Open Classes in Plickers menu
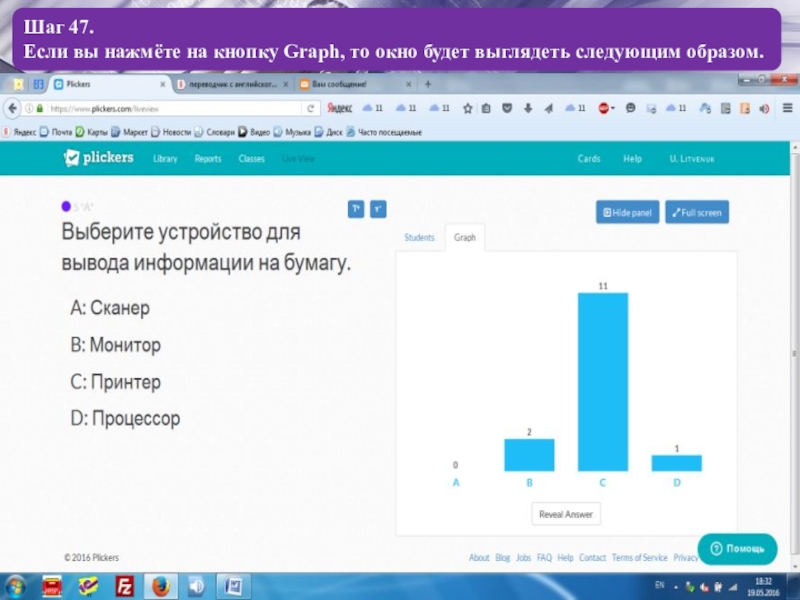Image resolution: width=800 pixels, height=600 pixels. click(252, 159)
